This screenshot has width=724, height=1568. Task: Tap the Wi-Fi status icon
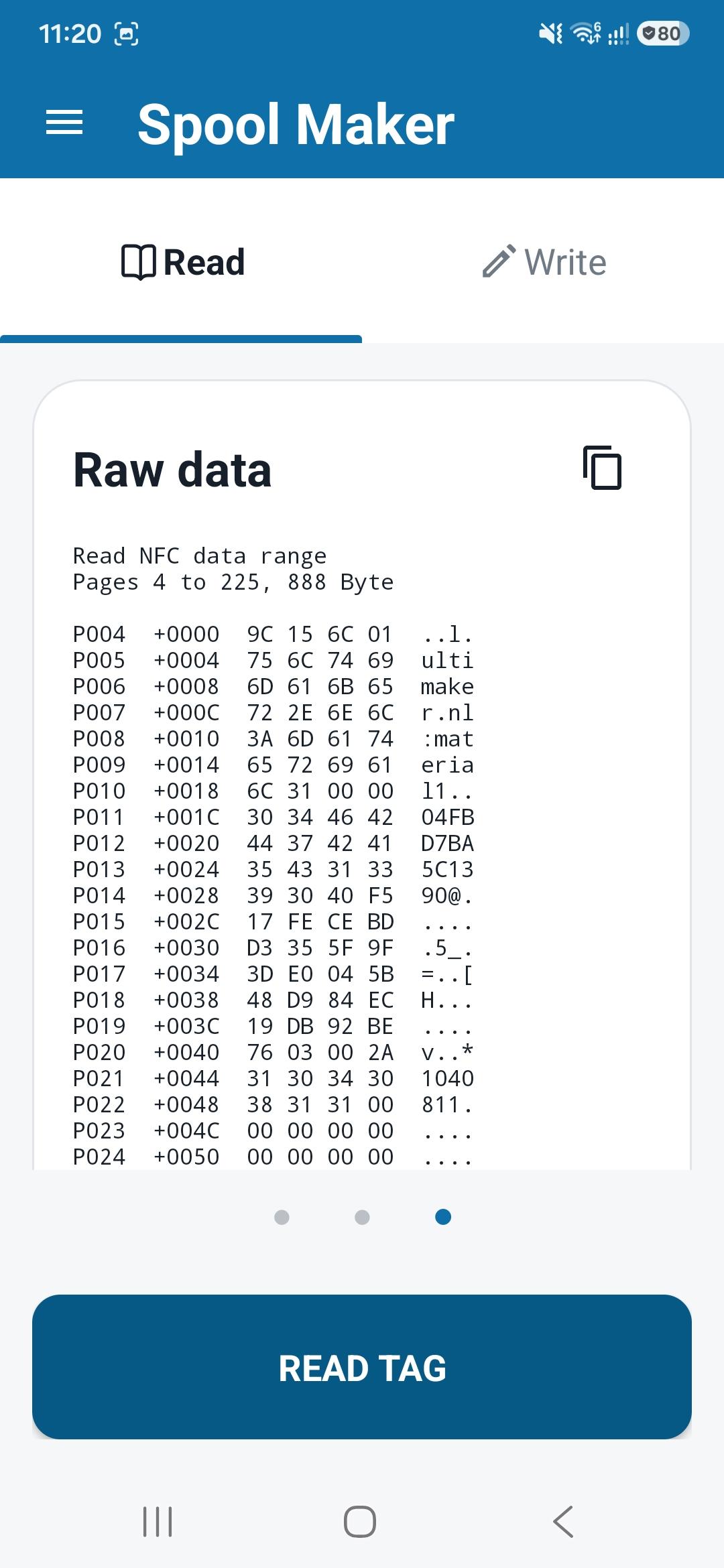(x=586, y=33)
